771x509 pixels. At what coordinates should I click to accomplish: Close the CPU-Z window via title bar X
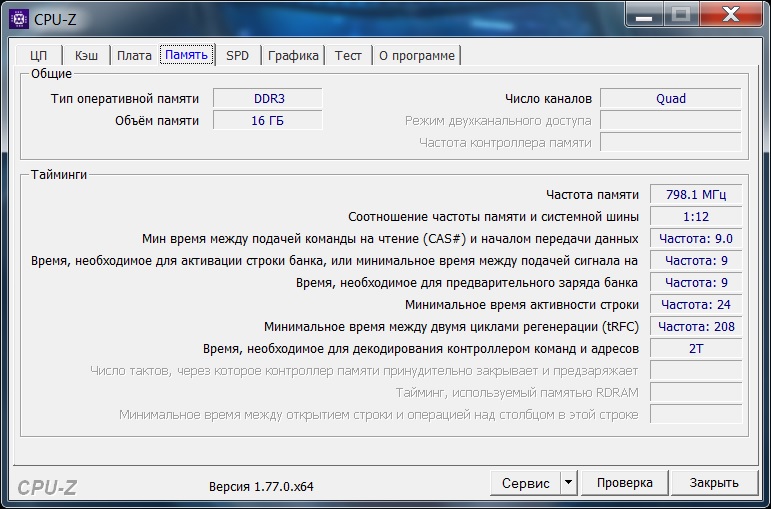[x=731, y=15]
